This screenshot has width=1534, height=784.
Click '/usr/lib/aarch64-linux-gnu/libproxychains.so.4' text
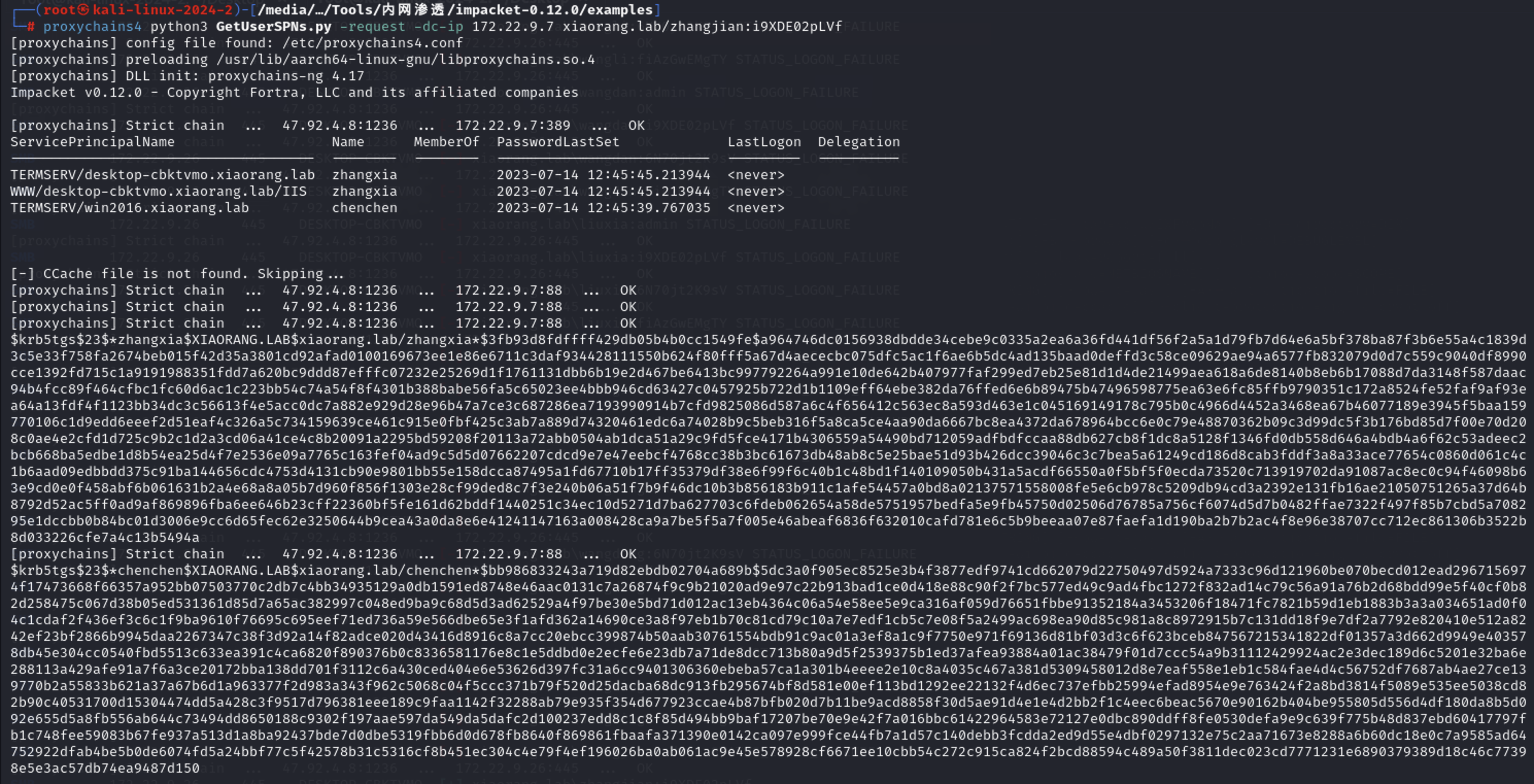[405, 60]
